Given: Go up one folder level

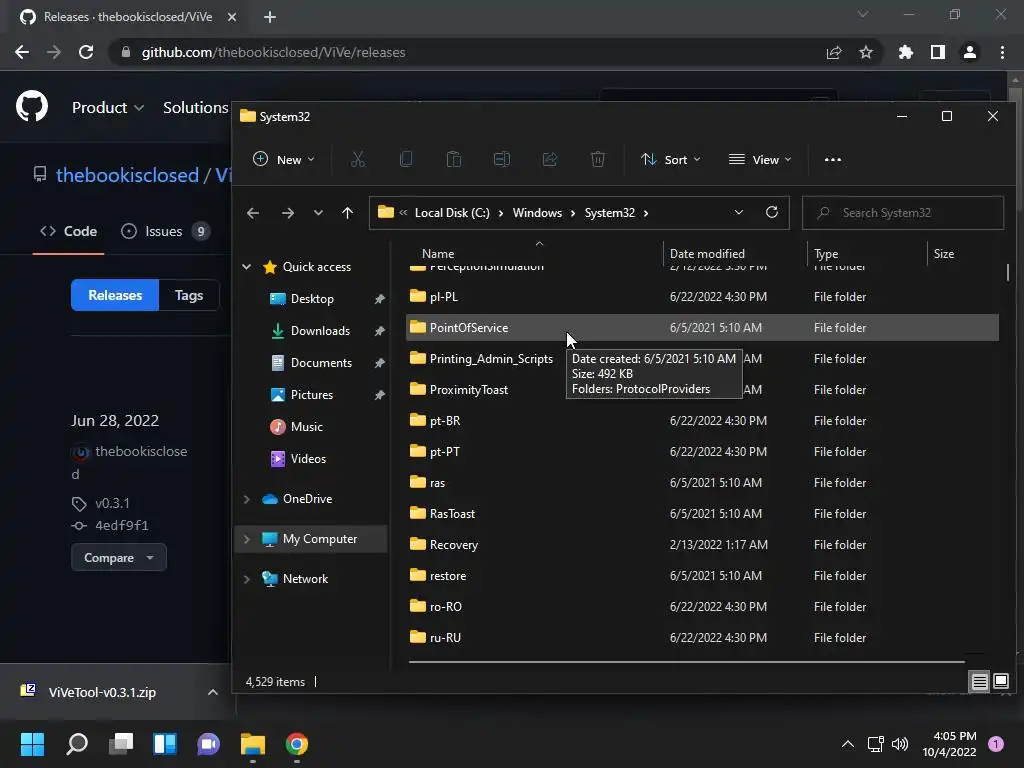Looking at the screenshot, I should point(347,213).
